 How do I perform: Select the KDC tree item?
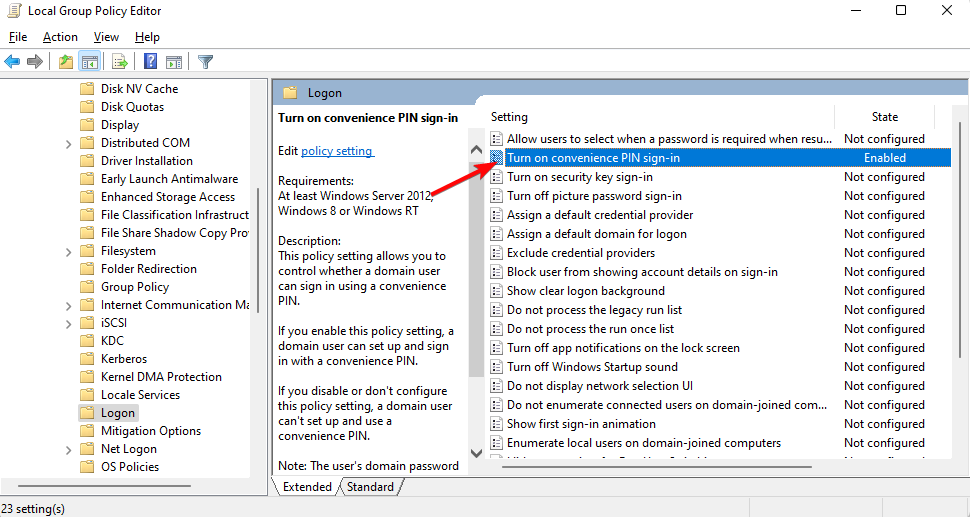pos(112,341)
